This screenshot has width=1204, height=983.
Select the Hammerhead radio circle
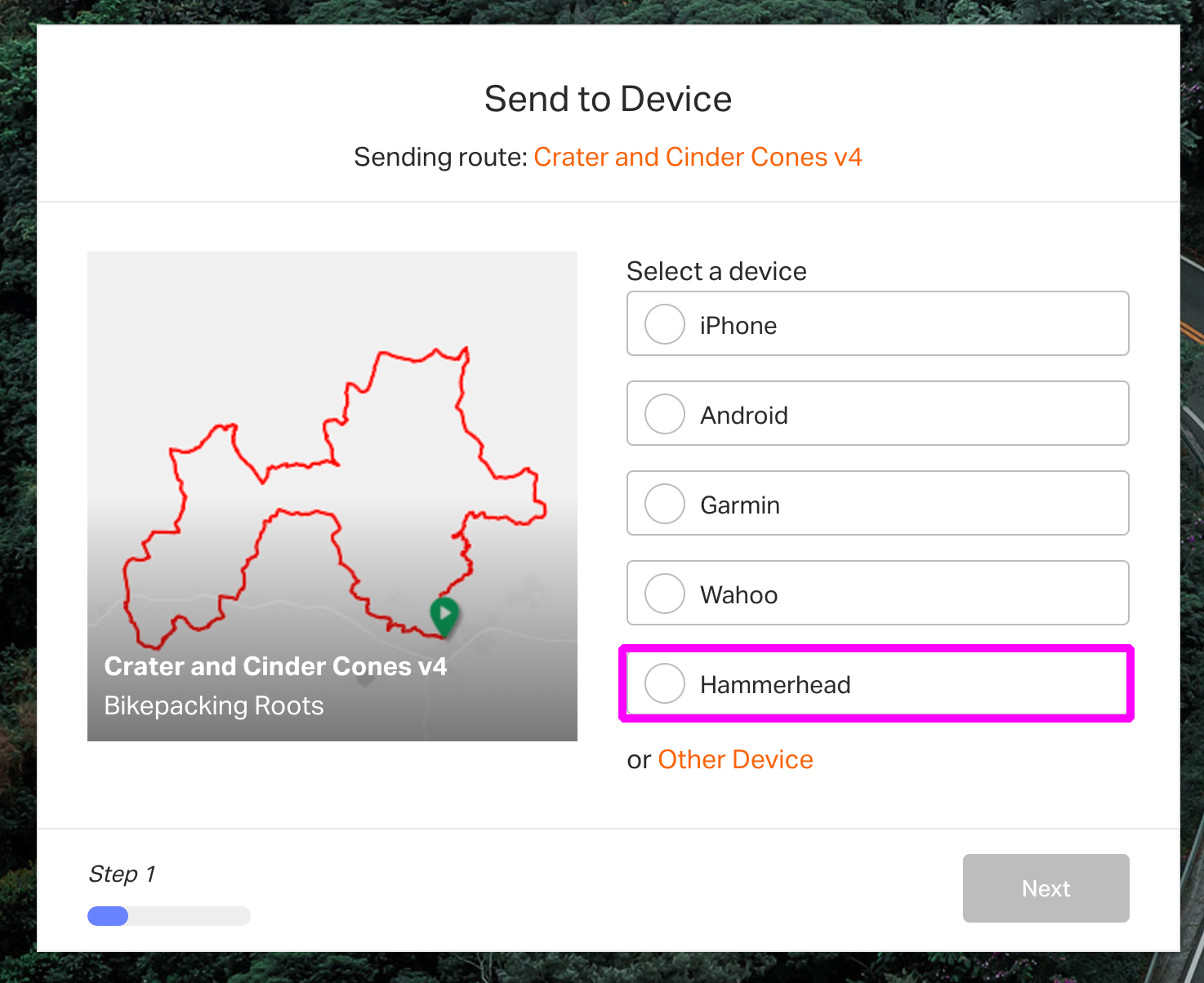665,683
